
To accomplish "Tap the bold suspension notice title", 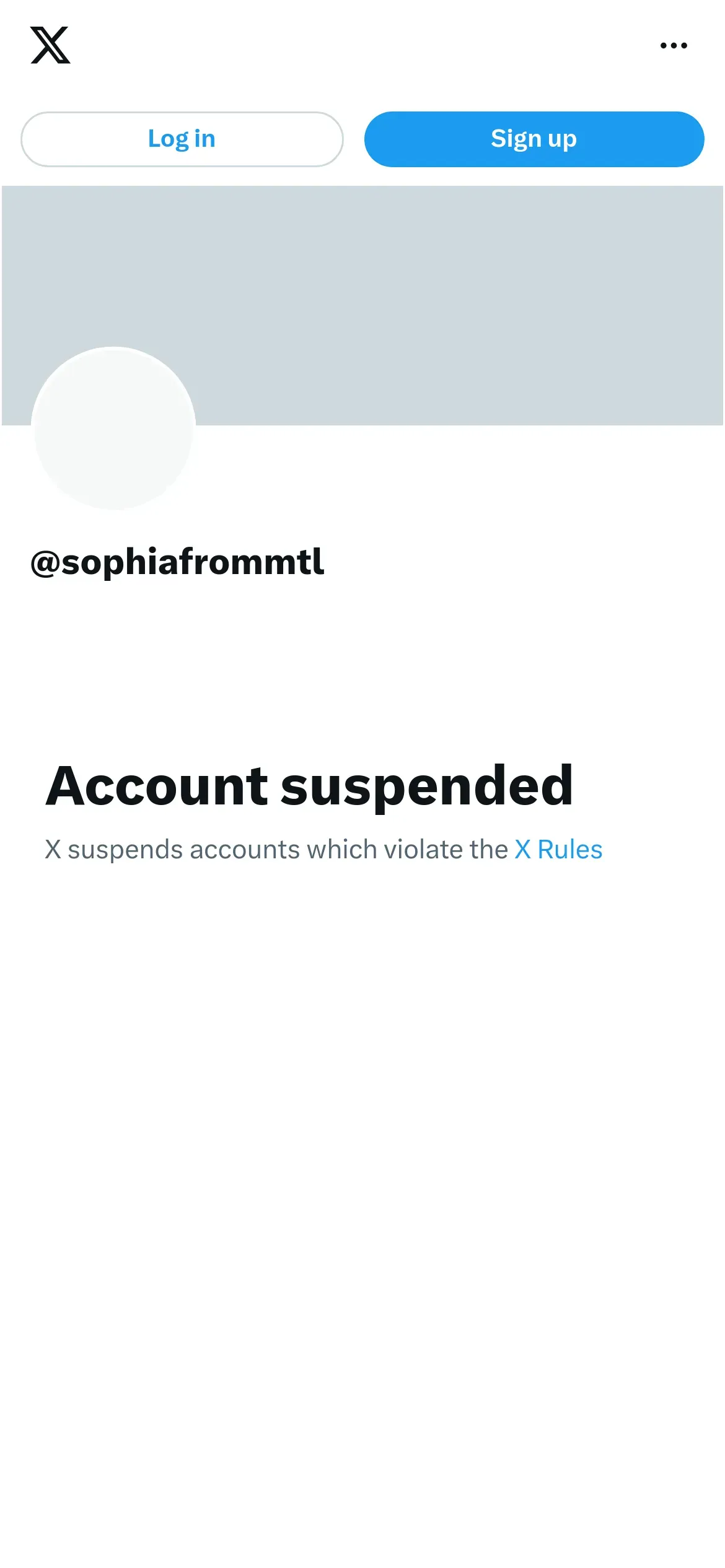I will point(309,786).
